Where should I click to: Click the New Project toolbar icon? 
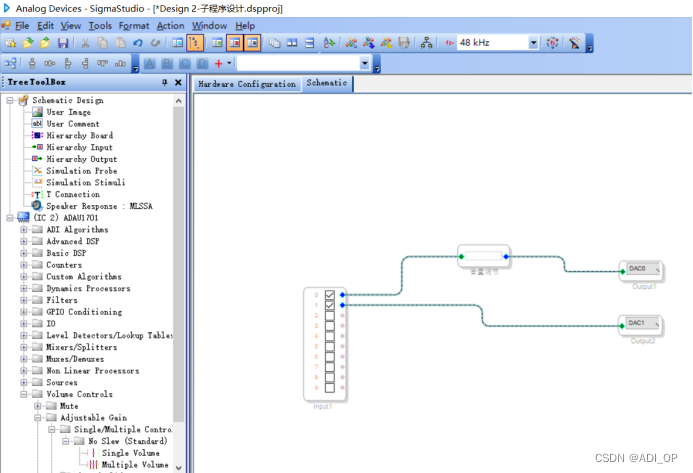(x=11, y=43)
